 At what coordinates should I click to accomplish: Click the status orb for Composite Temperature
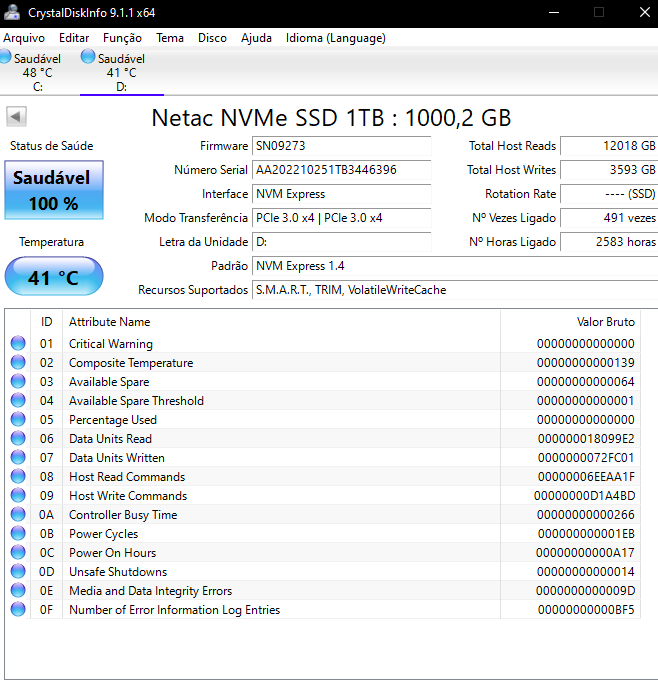(x=18, y=362)
